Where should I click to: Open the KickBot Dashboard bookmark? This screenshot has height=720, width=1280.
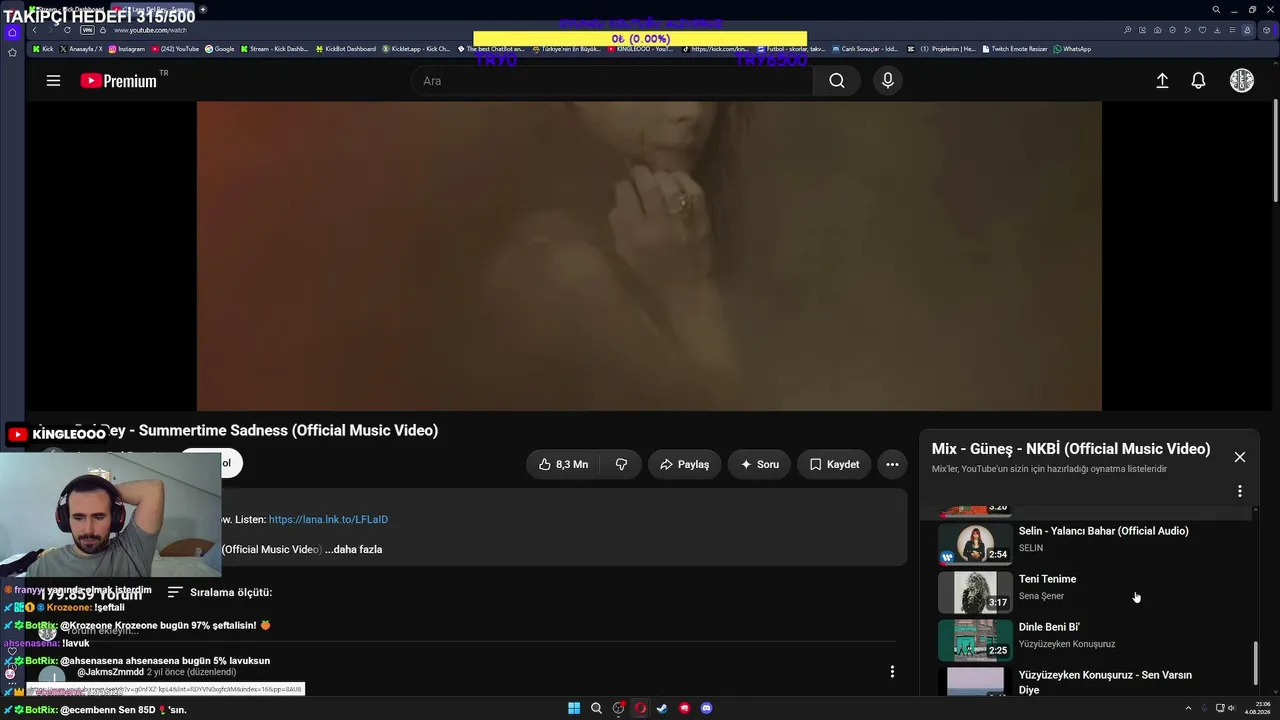click(x=346, y=49)
